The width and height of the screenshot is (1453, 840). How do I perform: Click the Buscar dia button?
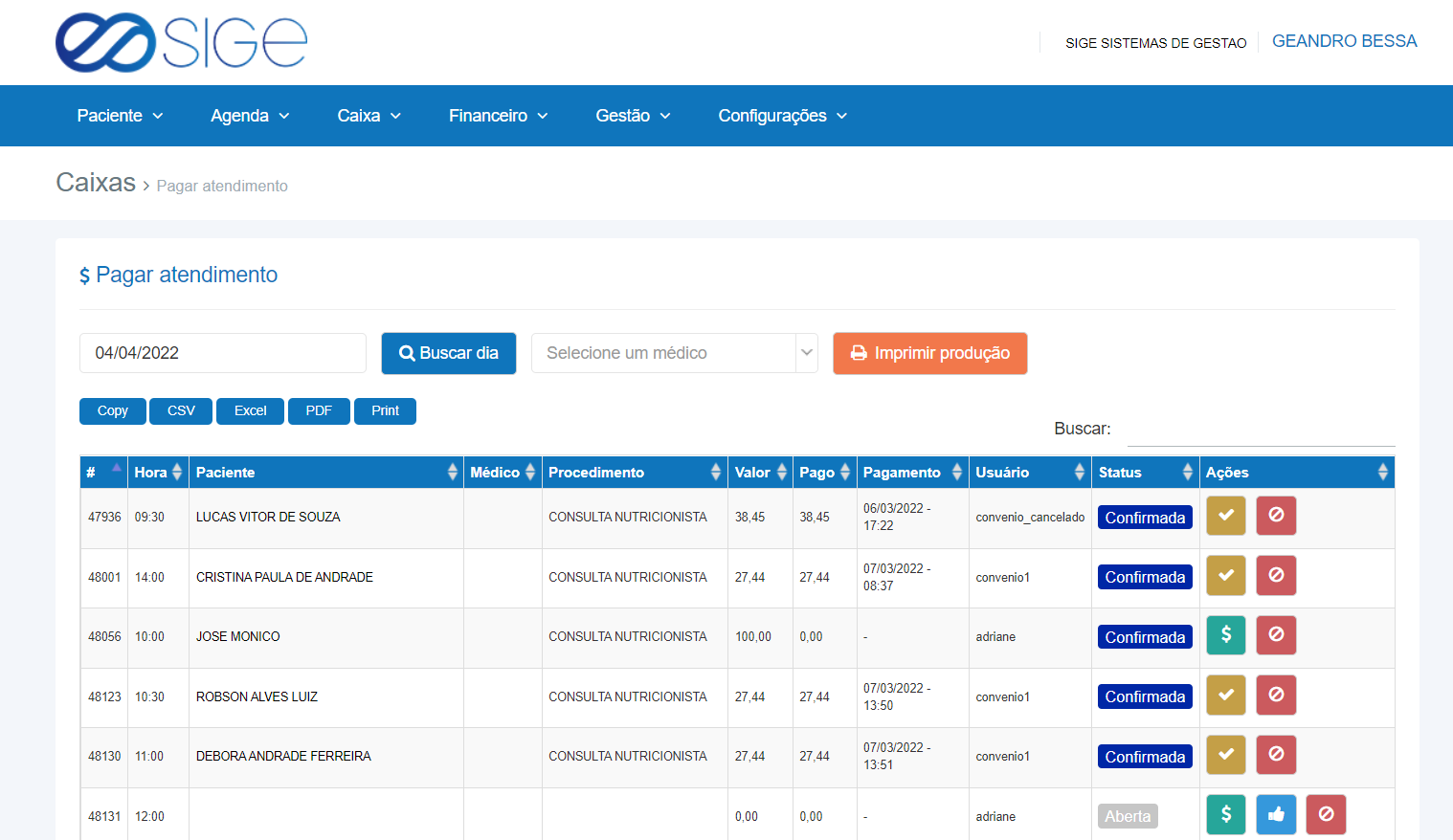coord(448,353)
